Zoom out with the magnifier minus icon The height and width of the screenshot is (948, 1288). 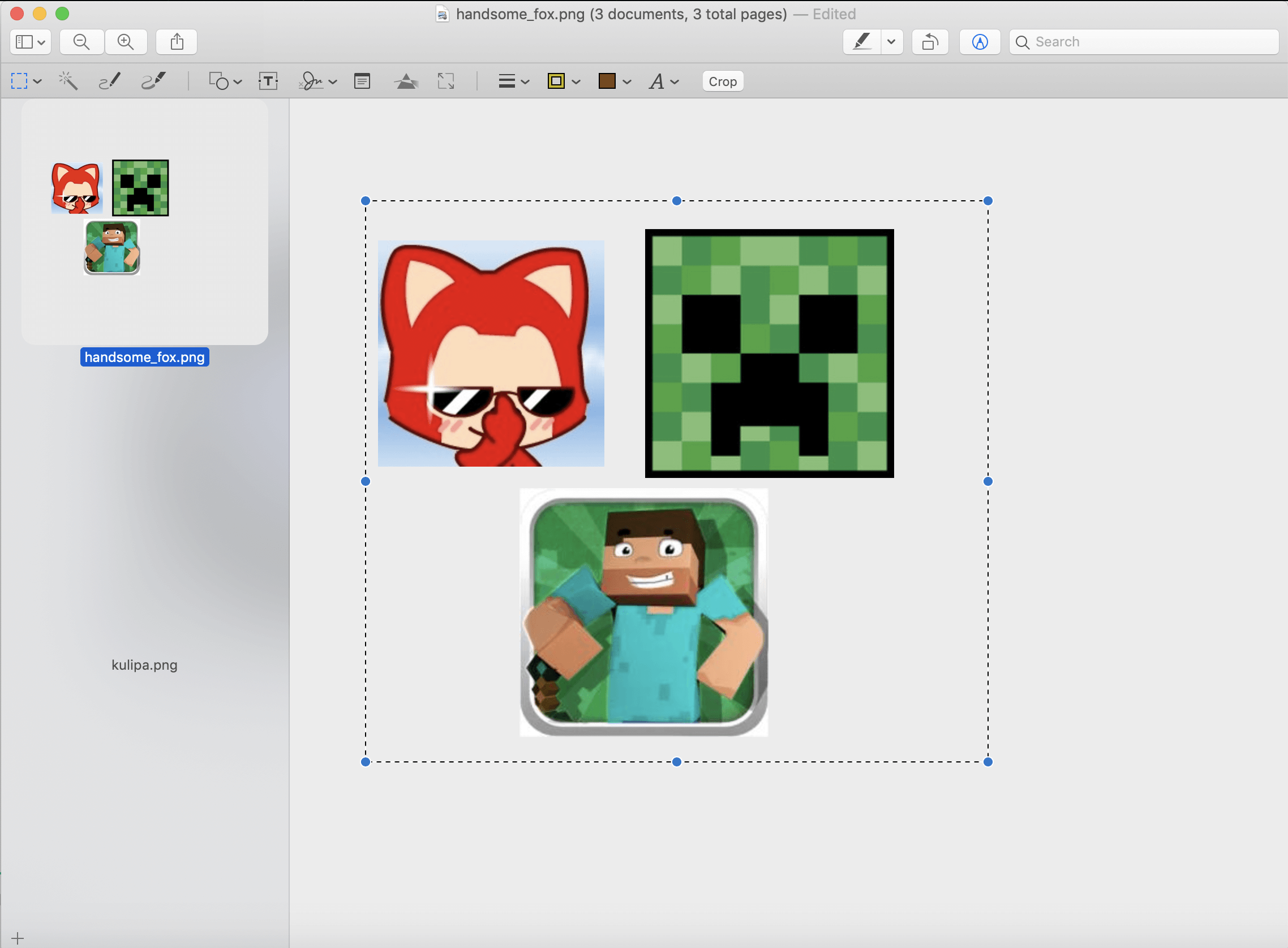coord(81,42)
